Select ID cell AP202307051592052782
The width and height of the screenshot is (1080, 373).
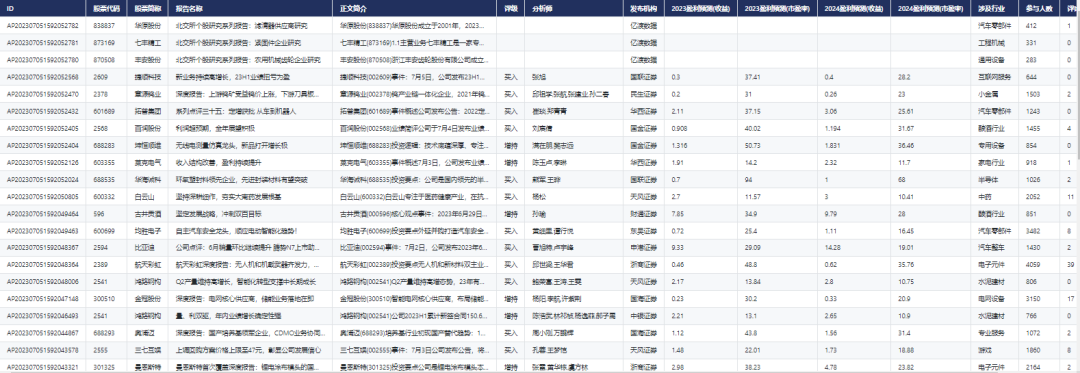(x=43, y=25)
